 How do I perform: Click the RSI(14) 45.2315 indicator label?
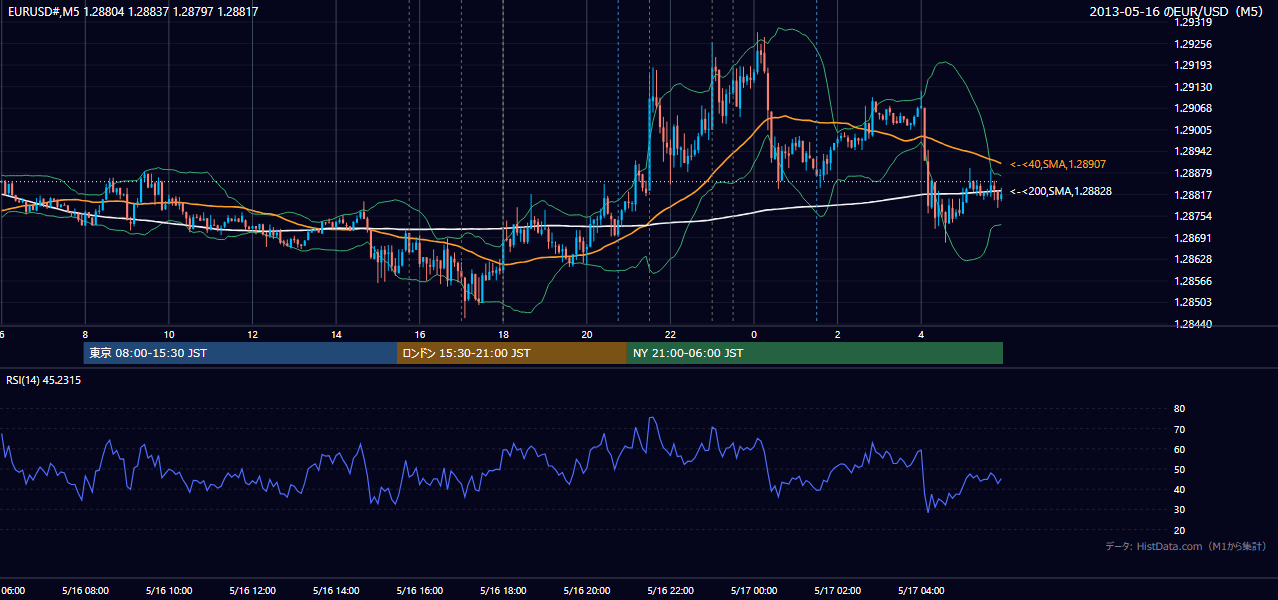(44, 380)
